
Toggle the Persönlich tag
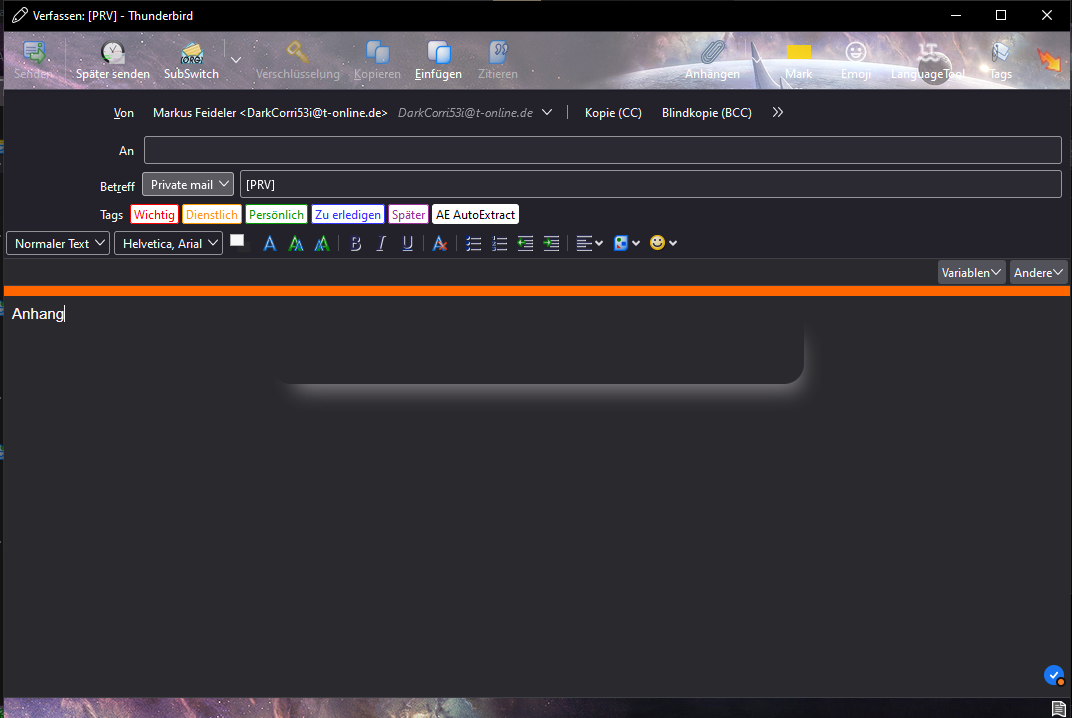(276, 215)
